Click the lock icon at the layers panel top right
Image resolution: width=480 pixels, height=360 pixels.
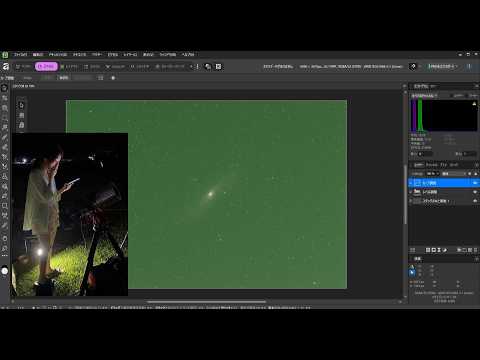(476, 174)
